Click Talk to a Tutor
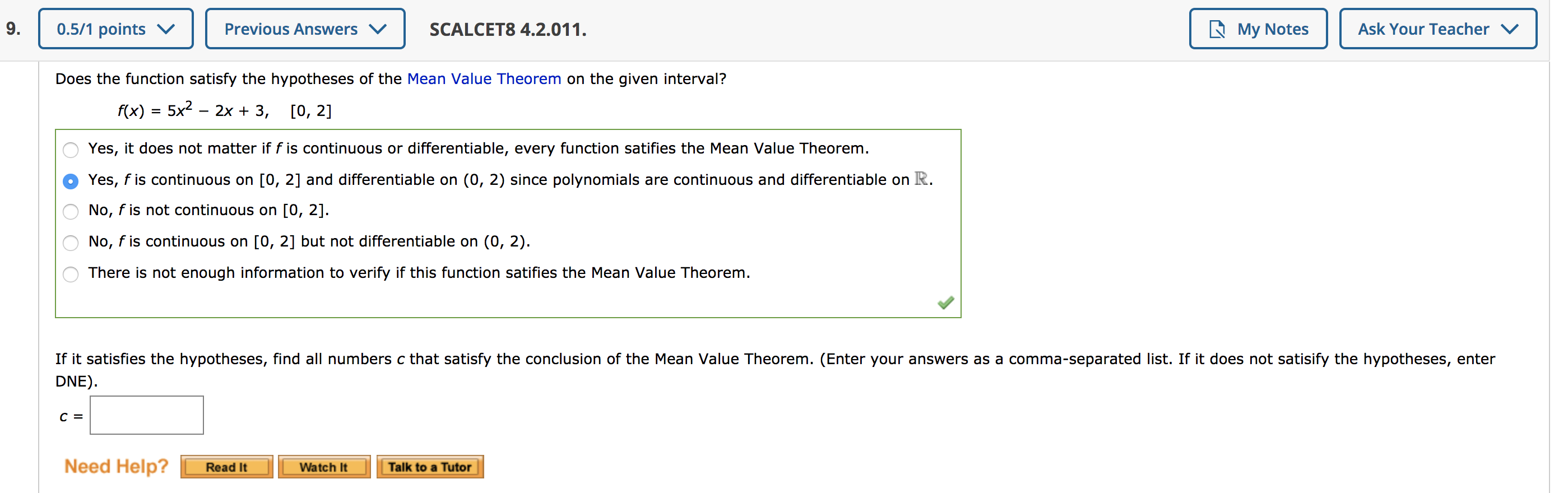 [430, 466]
